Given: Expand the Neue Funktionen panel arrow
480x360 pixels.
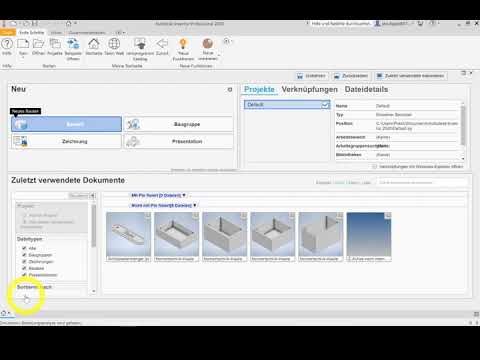Looking at the screenshot, I should 219,55.
